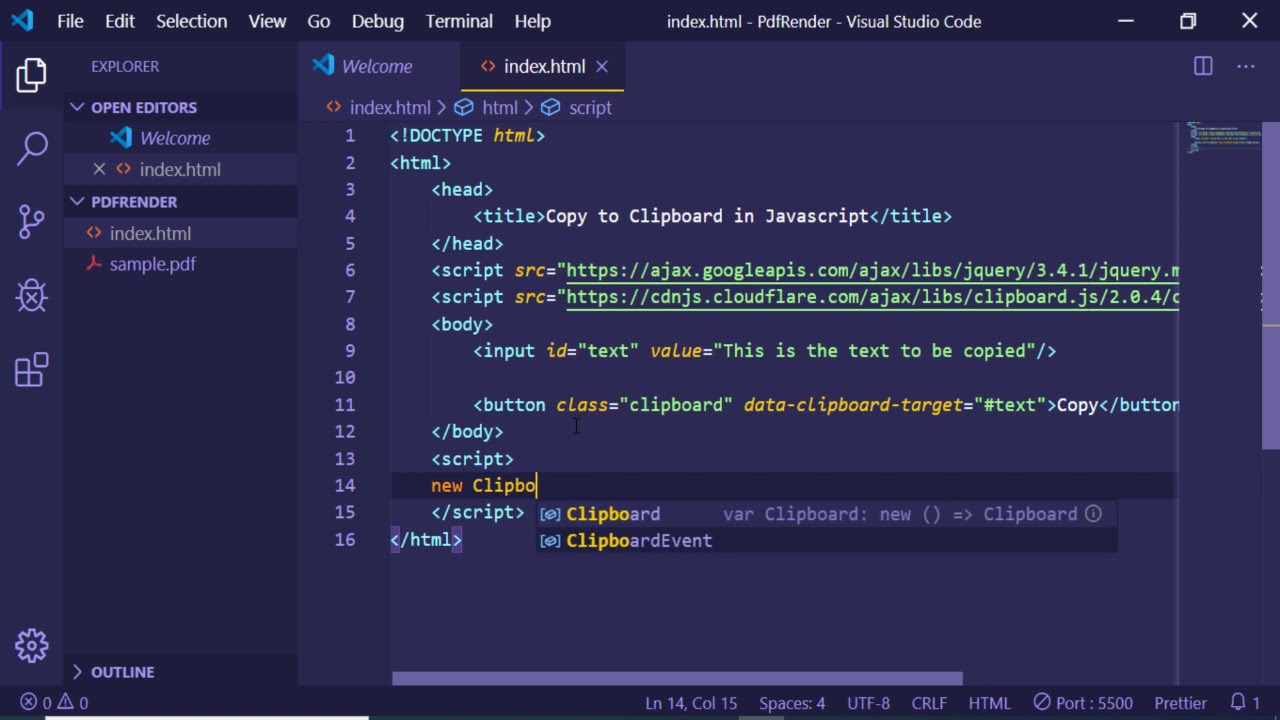Click the Manage gear icon
The height and width of the screenshot is (720, 1280).
click(x=32, y=646)
